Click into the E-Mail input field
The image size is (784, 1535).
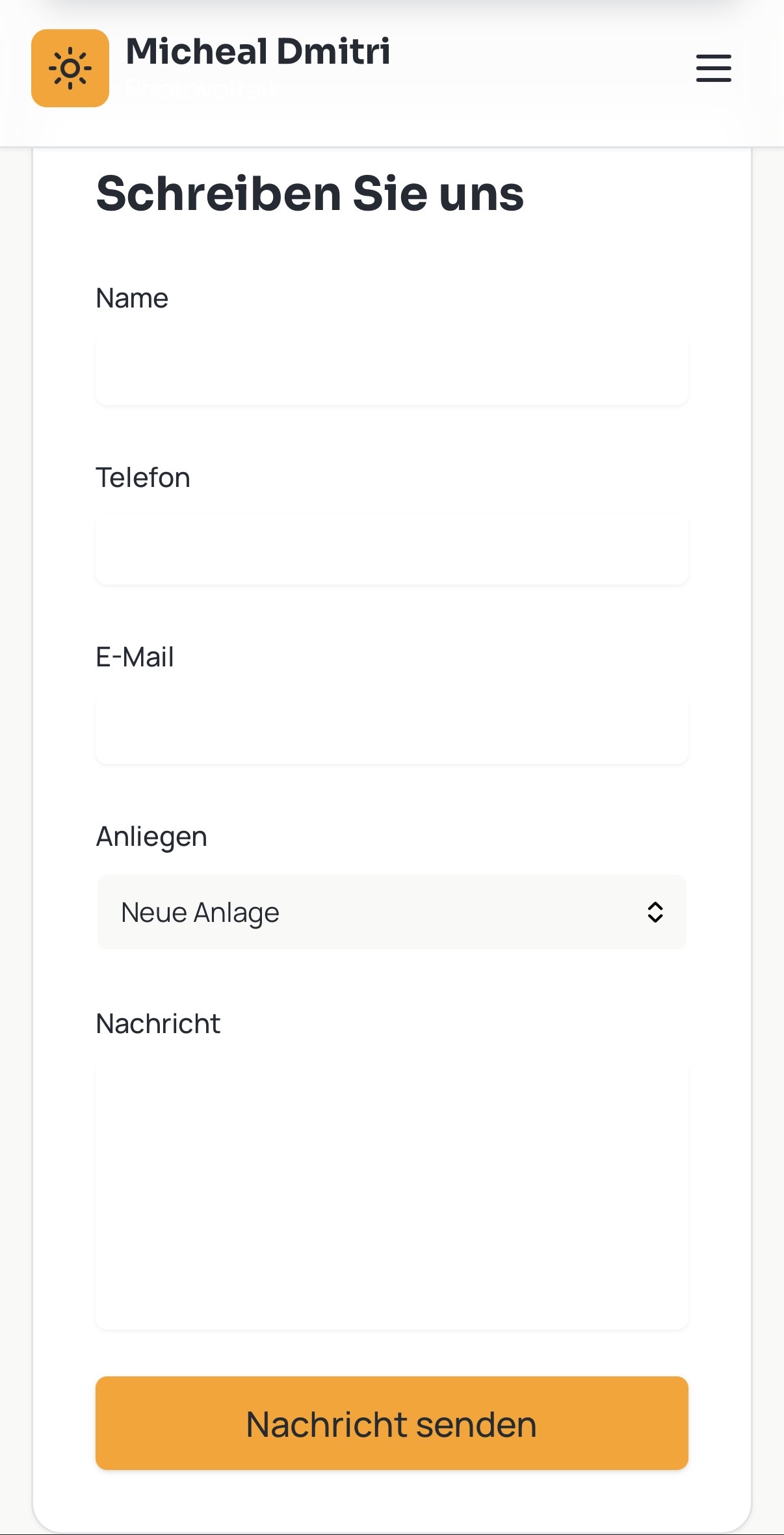pyautogui.click(x=391, y=729)
